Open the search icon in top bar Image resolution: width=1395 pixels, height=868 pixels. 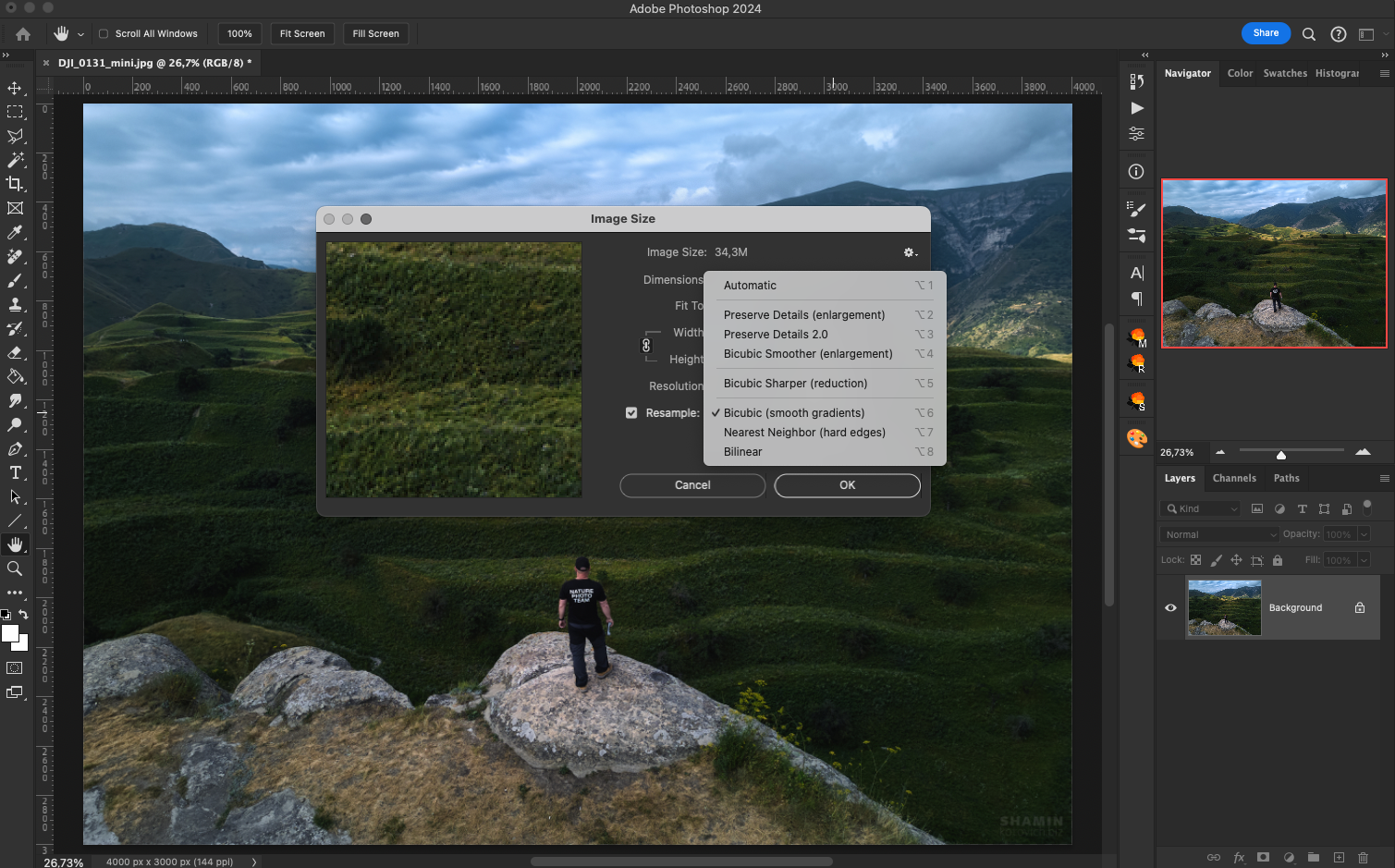(1308, 34)
